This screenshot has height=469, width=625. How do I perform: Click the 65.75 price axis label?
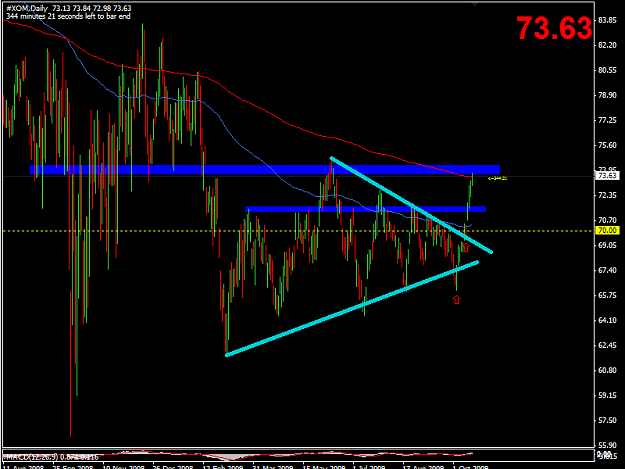[x=607, y=295]
